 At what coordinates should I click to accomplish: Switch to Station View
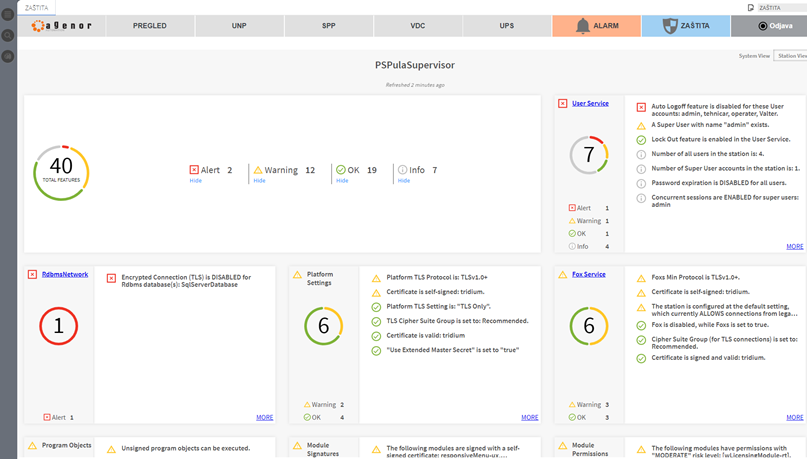tap(791, 56)
